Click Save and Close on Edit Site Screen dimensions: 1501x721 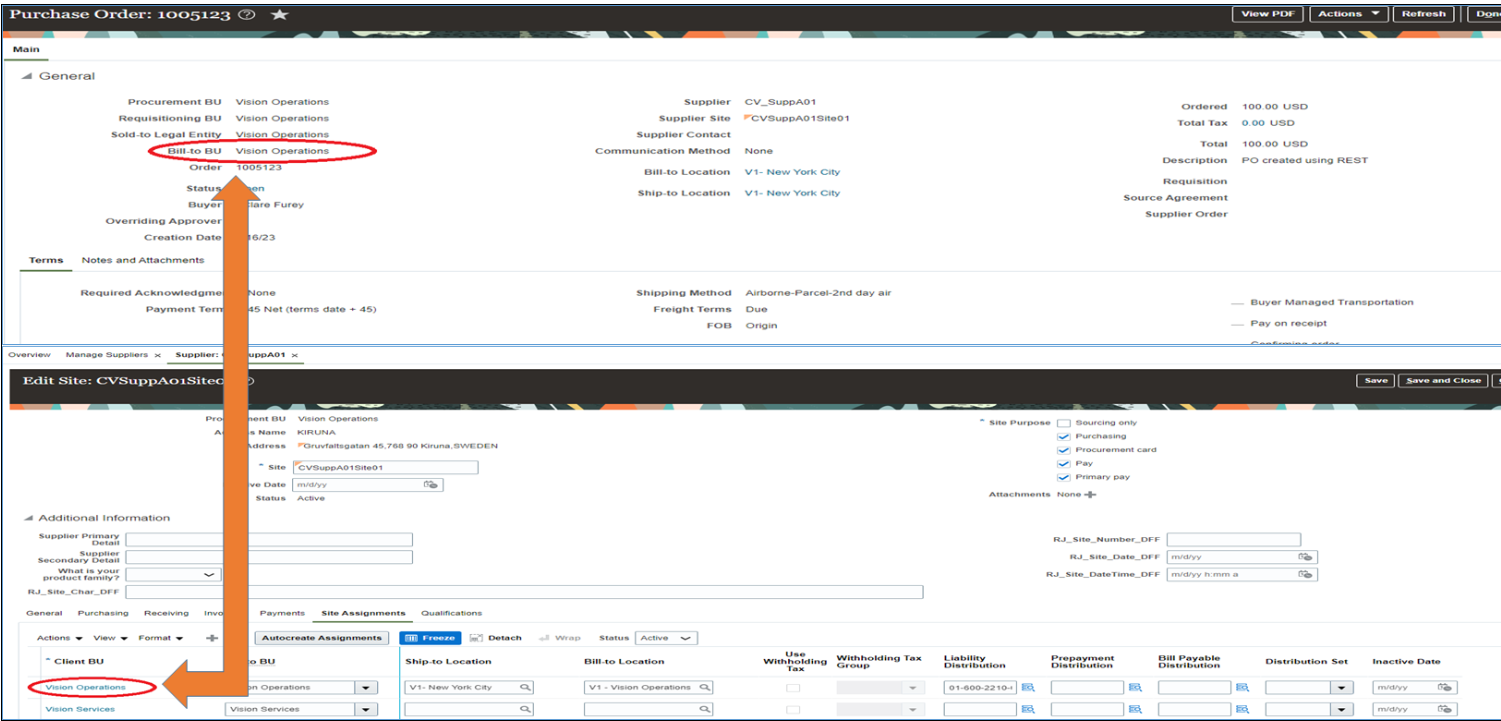(1443, 381)
